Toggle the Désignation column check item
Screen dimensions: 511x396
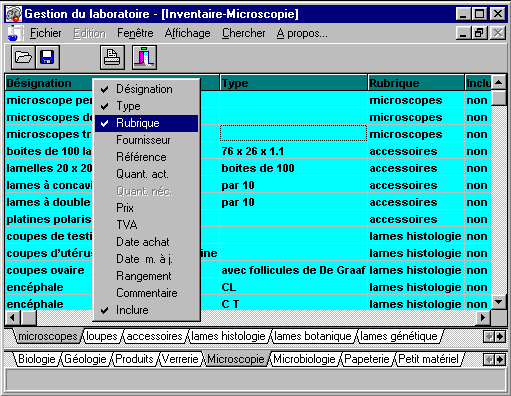click(x=146, y=89)
